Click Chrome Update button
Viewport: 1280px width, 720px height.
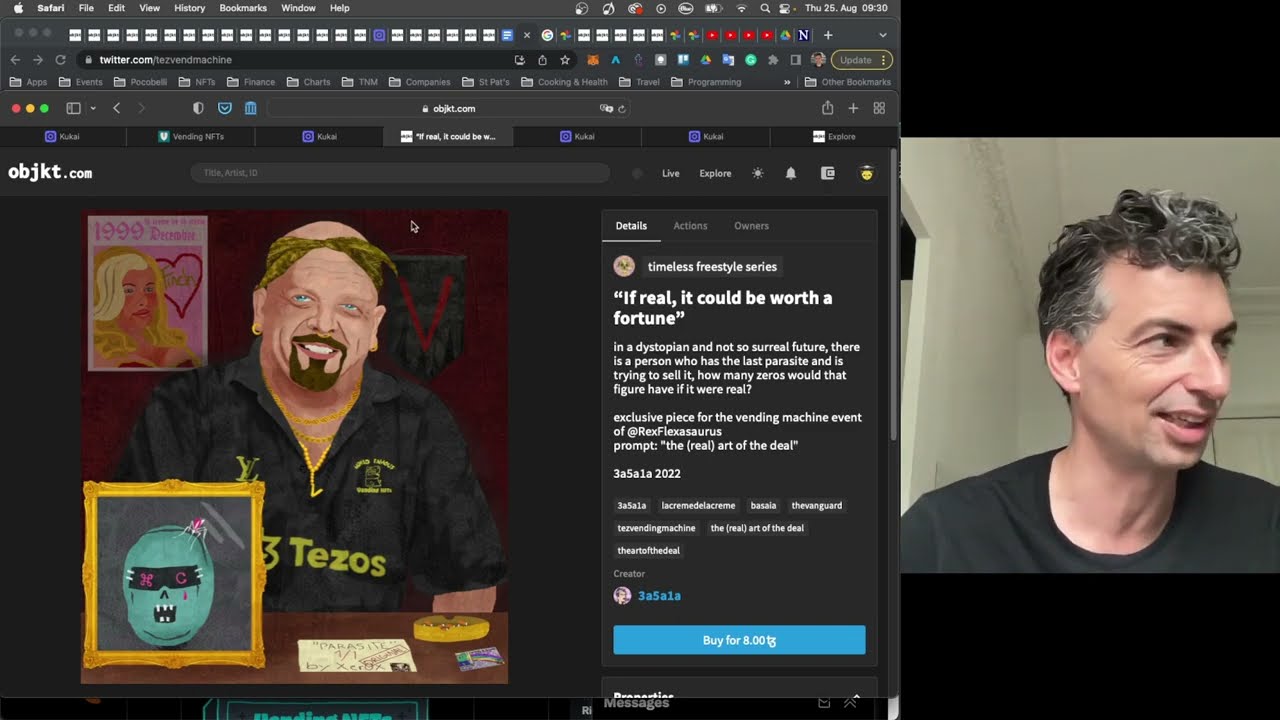pyautogui.click(x=861, y=60)
